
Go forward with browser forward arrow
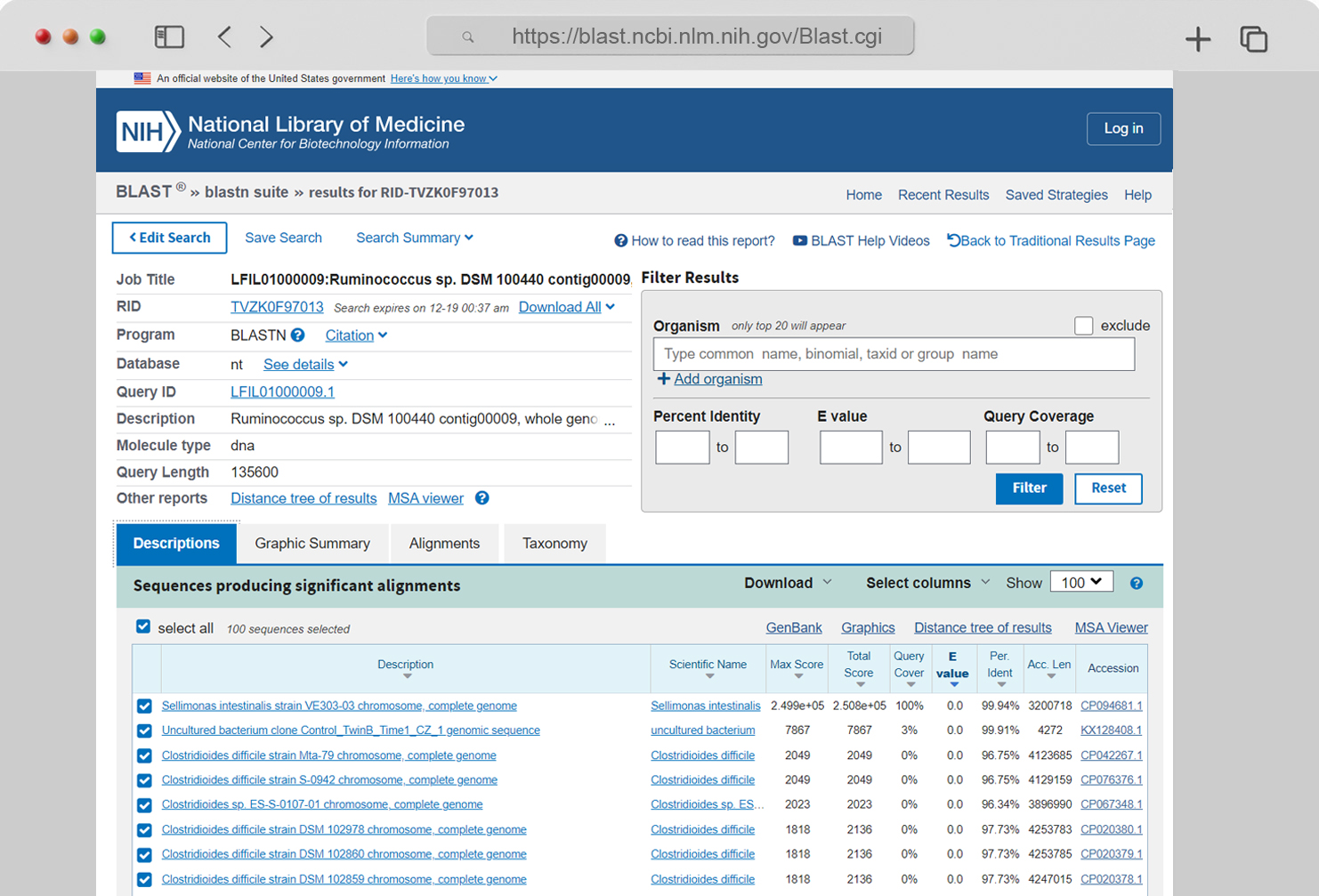coord(266,36)
